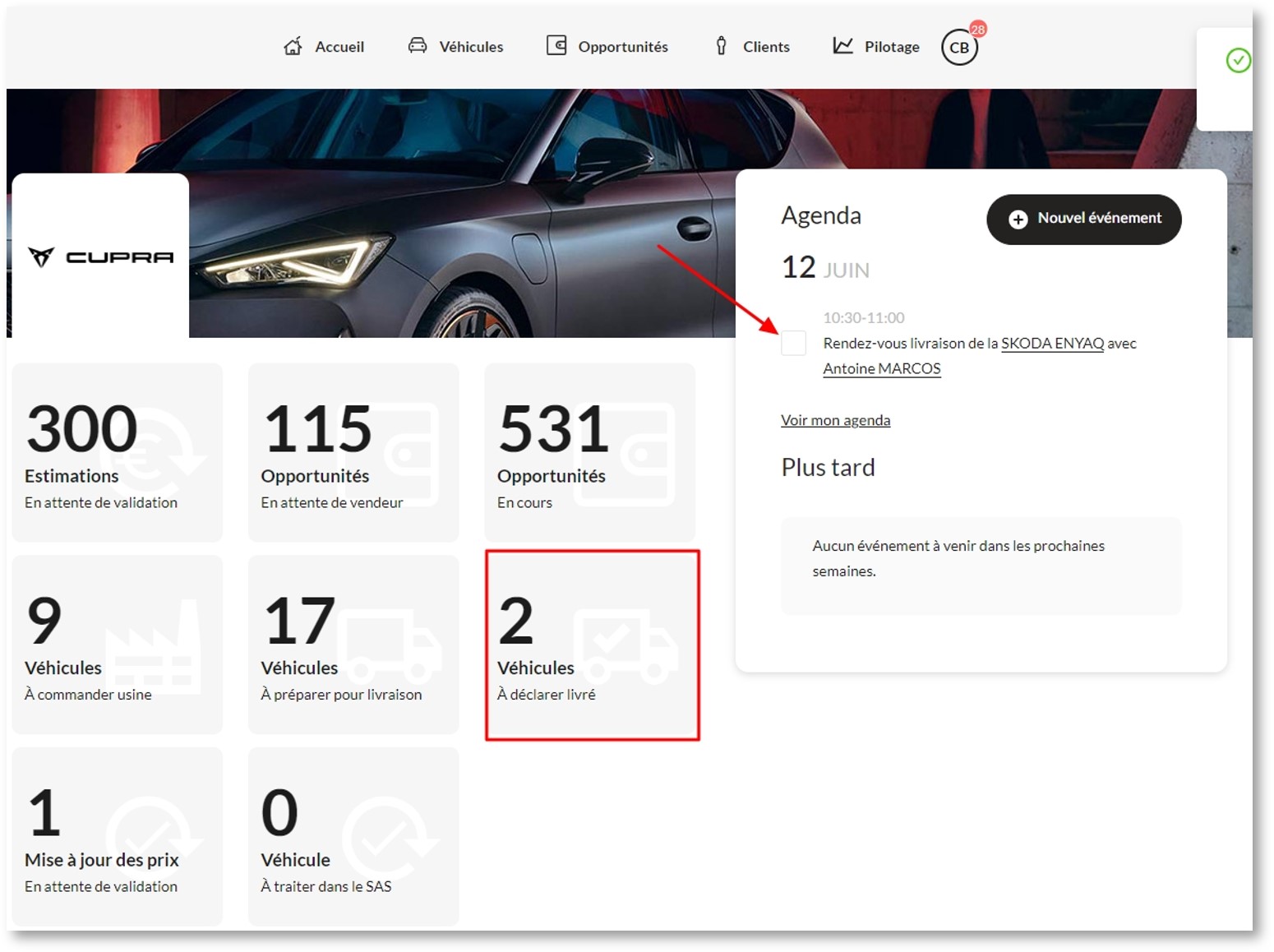The image size is (1274, 952).
Task: Open the Opportunités menu
Action: (x=607, y=47)
